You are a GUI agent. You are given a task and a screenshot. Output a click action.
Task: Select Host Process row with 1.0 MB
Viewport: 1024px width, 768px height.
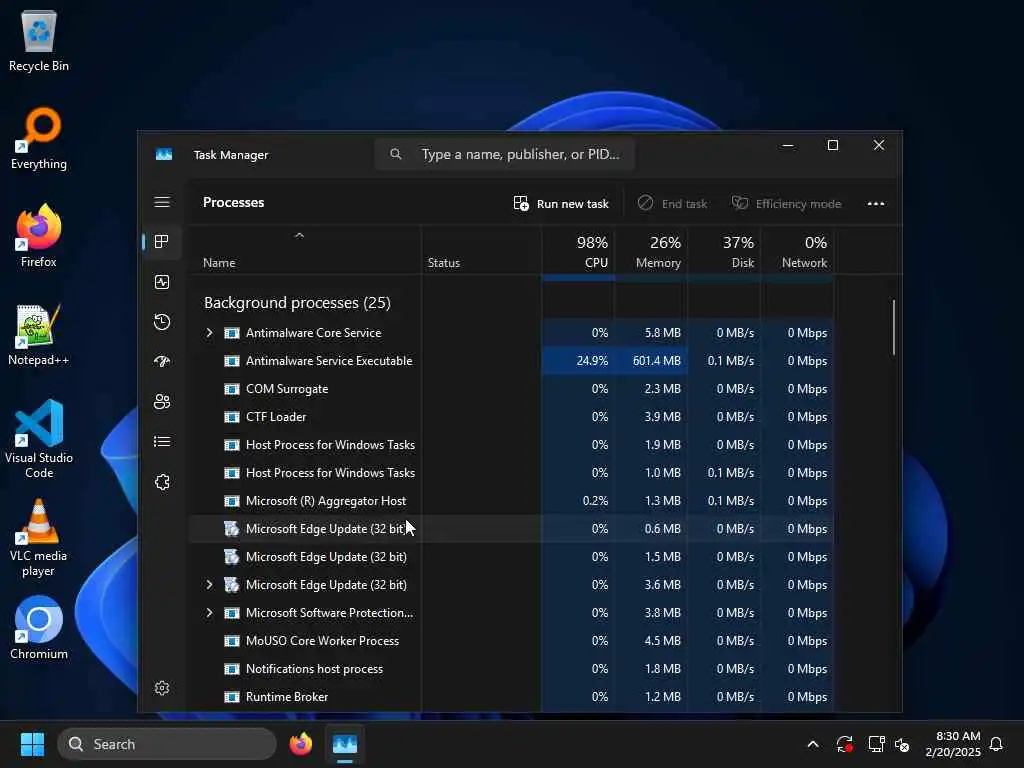point(511,473)
